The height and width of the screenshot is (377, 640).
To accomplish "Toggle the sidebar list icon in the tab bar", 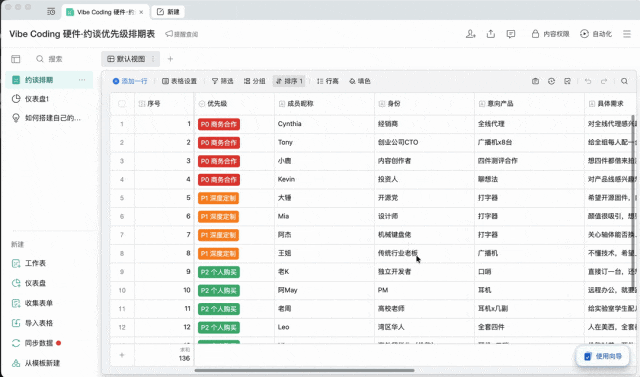I will click(51, 12).
